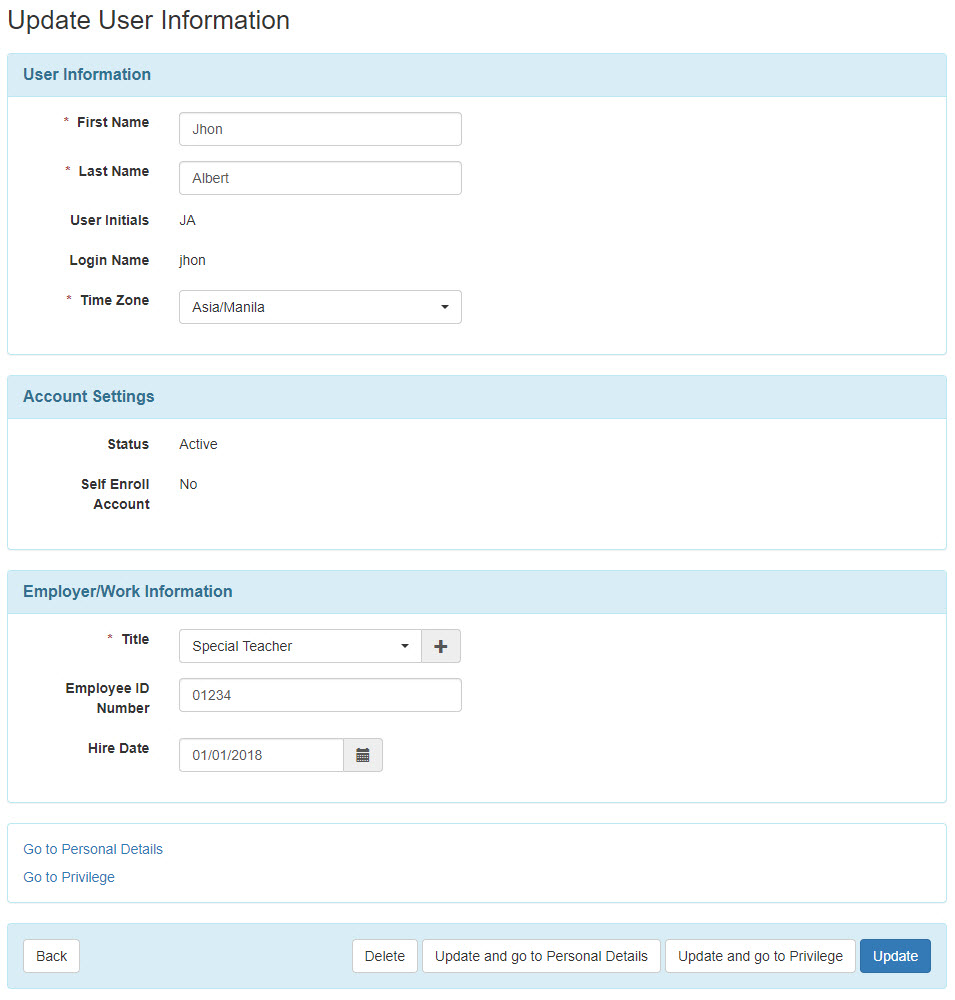Click the blue Update button

pyautogui.click(x=895, y=957)
